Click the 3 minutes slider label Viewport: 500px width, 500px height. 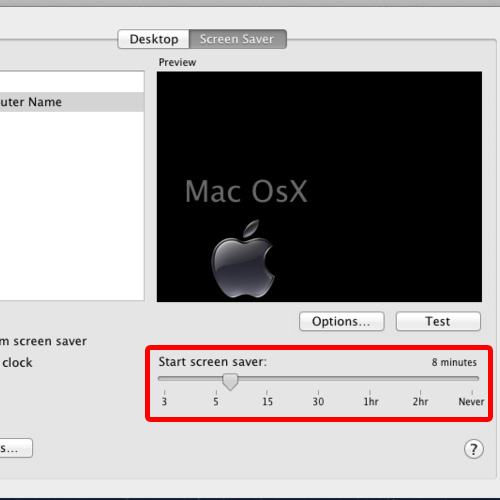164,402
